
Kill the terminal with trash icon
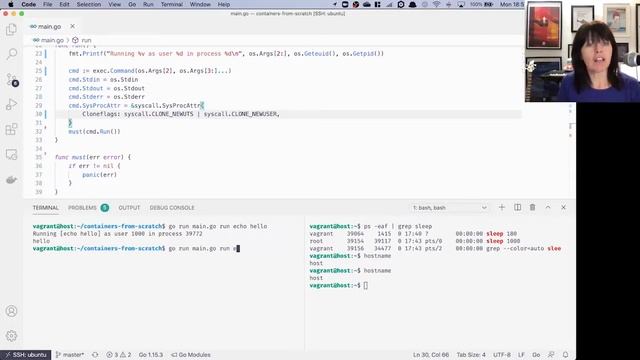click(x=532, y=207)
